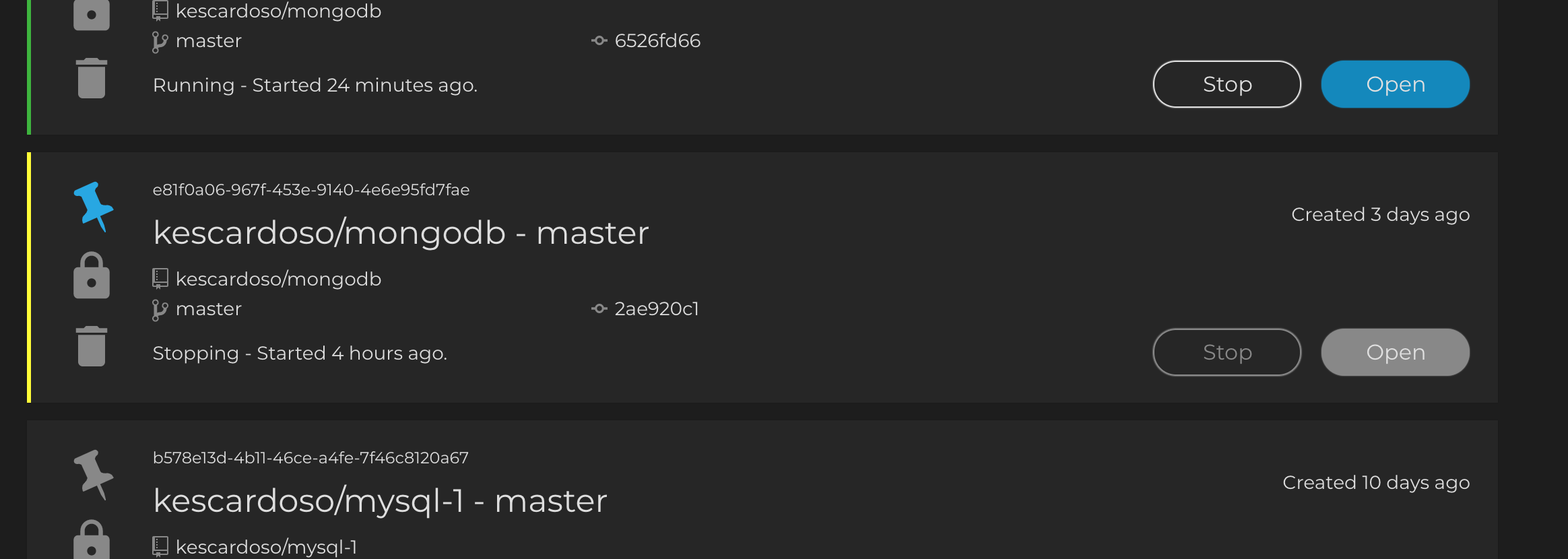Open the running mongodb workspace
This screenshot has height=559, width=1568.
(x=1394, y=84)
